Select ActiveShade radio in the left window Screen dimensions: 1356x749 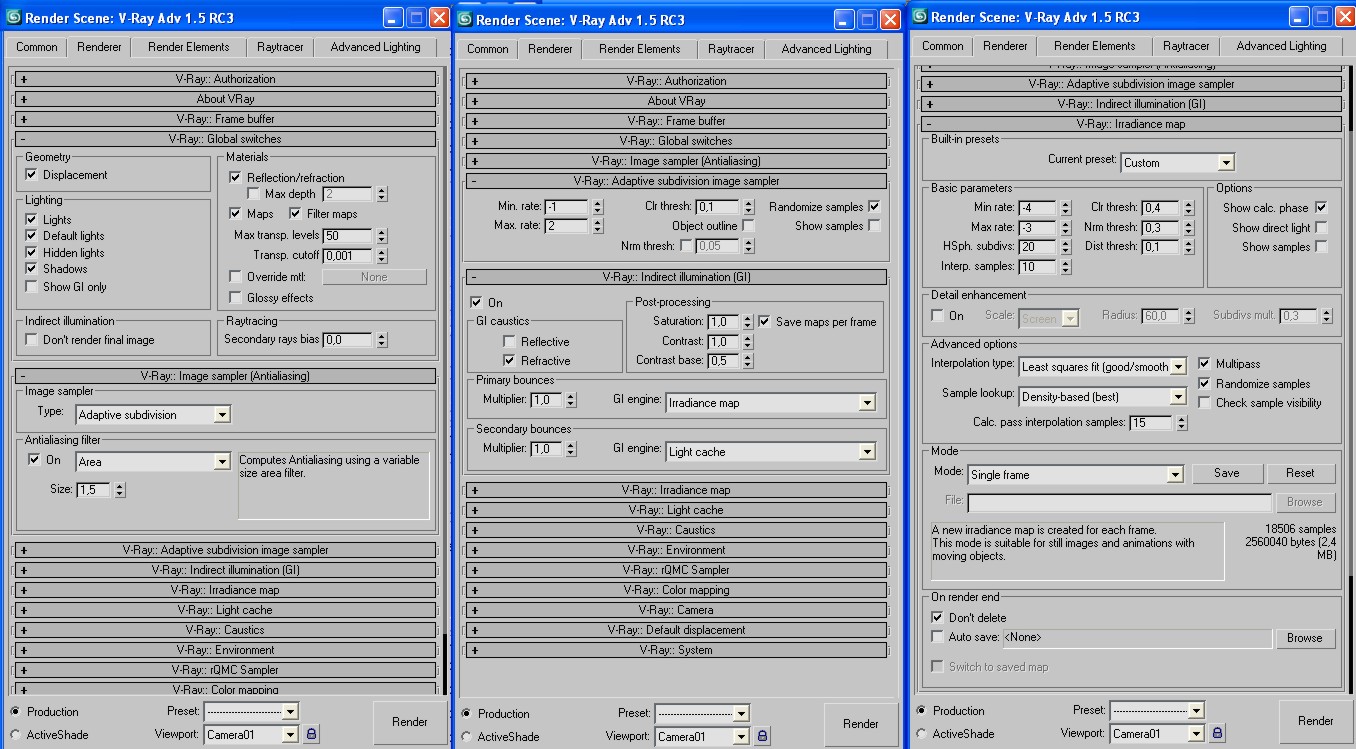tap(15, 735)
